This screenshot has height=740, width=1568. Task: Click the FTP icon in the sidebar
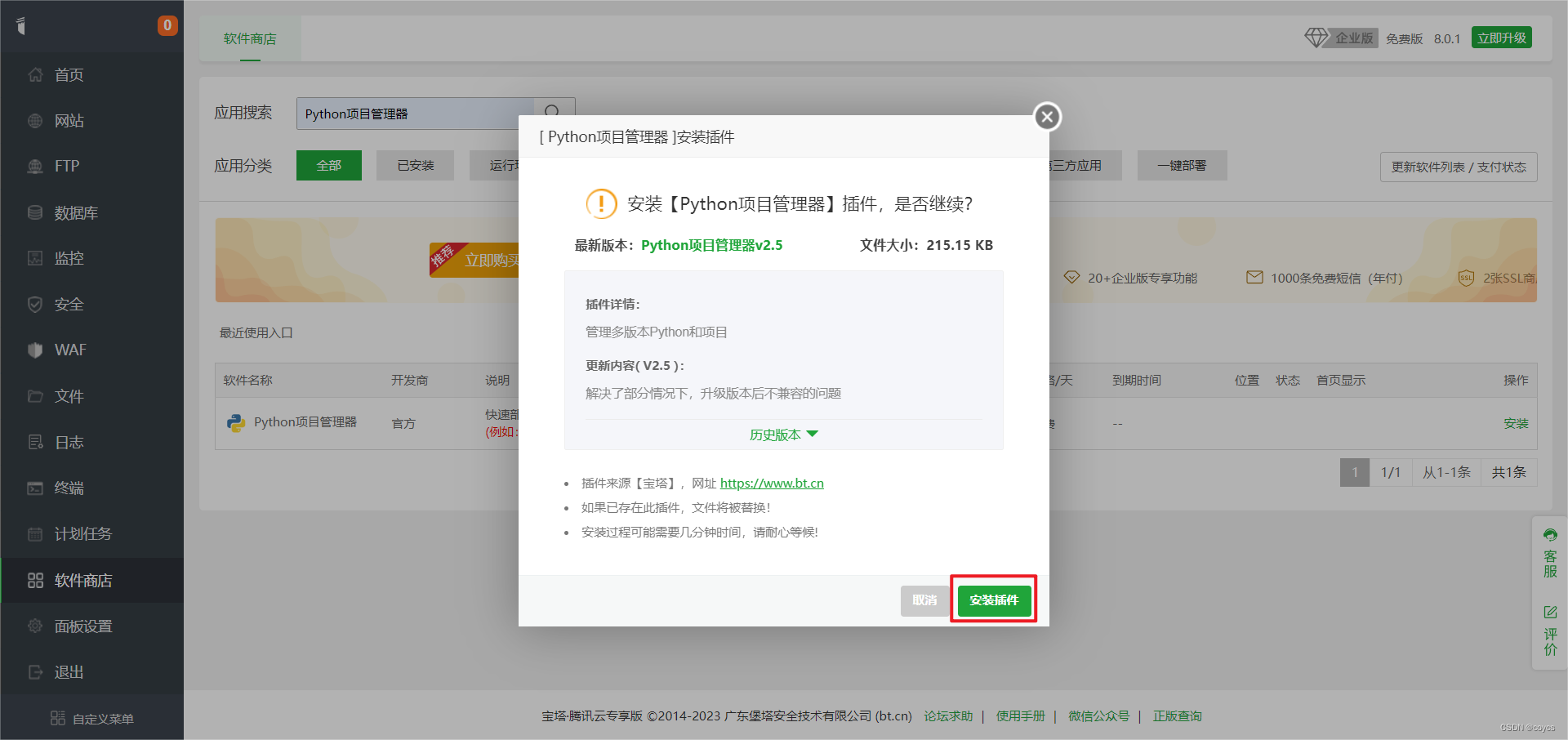coord(35,167)
